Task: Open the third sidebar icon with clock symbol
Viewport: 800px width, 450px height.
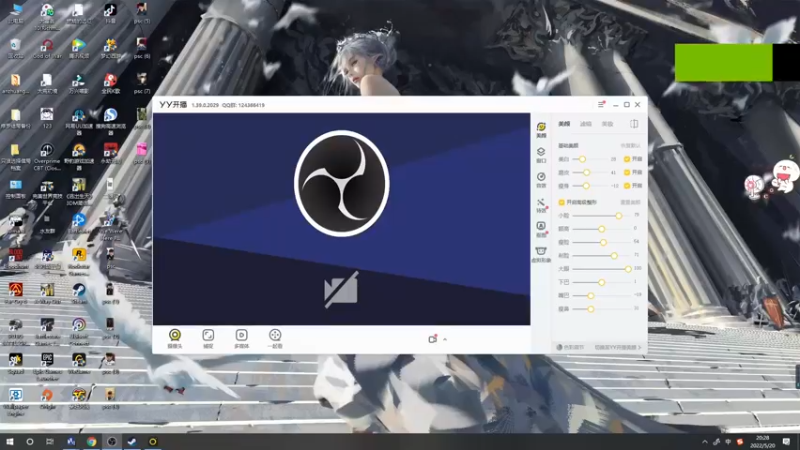Action: [x=541, y=180]
